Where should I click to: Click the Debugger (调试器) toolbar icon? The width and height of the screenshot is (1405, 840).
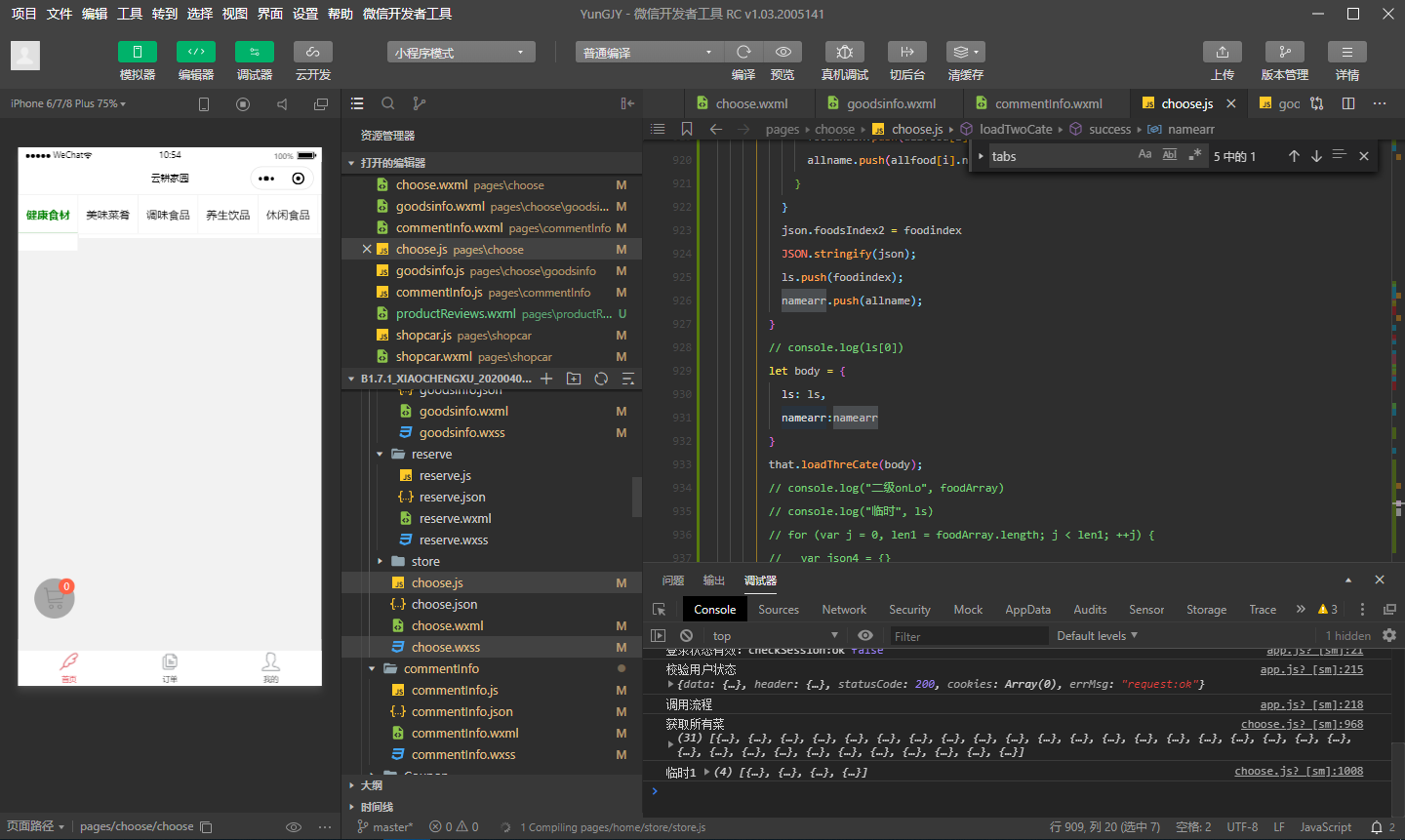pos(255,52)
